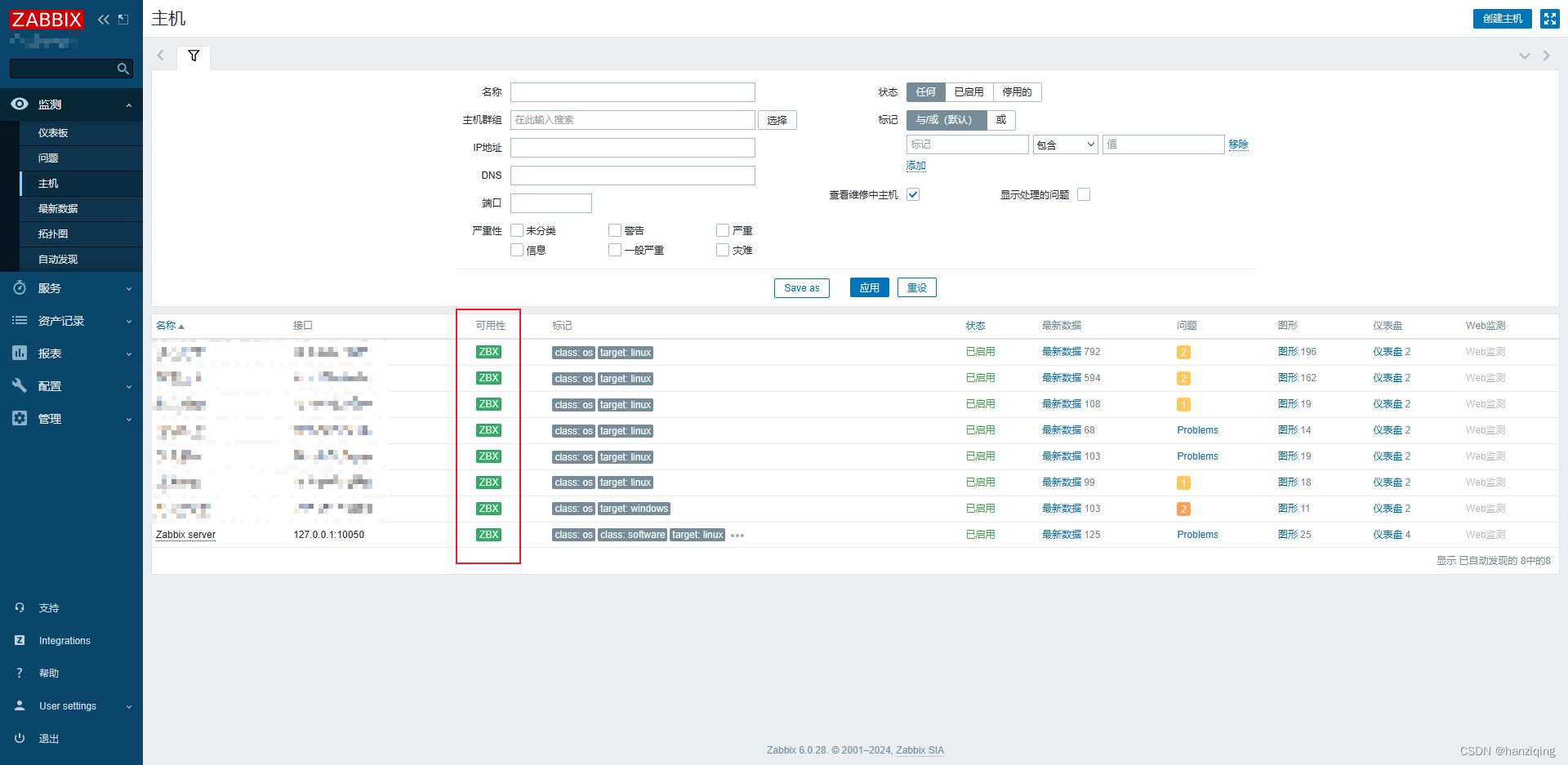Screen dimensions: 1568x765
Task: Check 未分类 severity checkbox
Action: pyautogui.click(x=517, y=230)
